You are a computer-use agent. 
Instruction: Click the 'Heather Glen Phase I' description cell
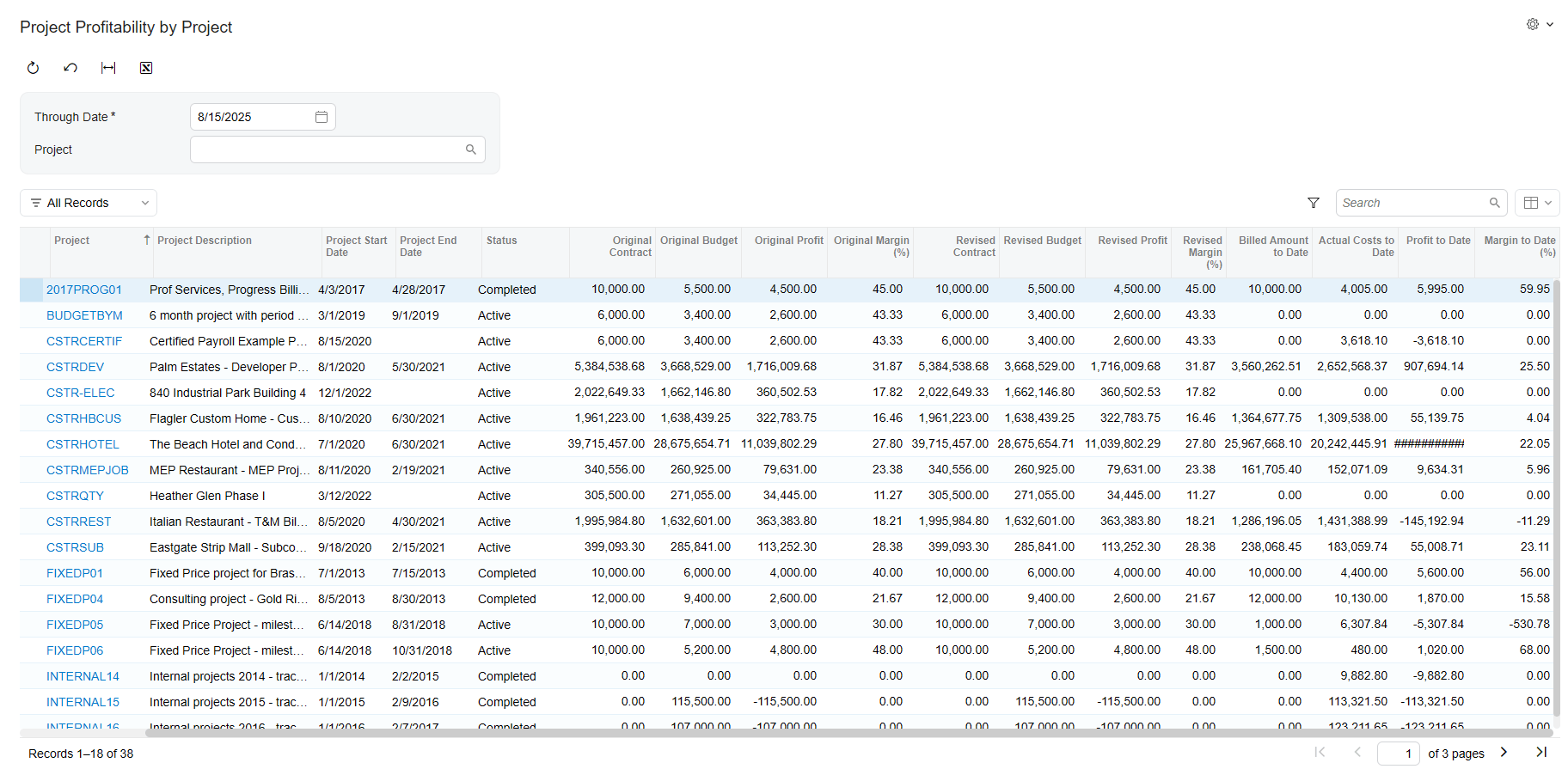(207, 496)
